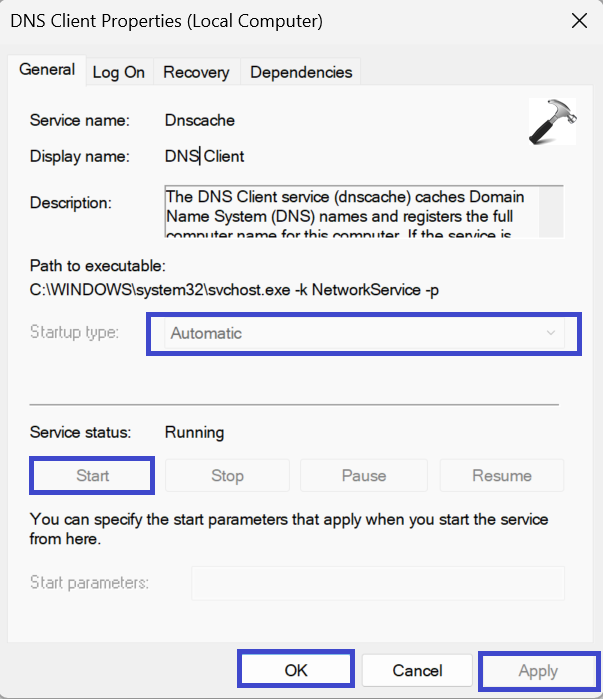Screen dimensions: 603x699
Task: Click the DNS Client display name text
Action: tap(205, 156)
